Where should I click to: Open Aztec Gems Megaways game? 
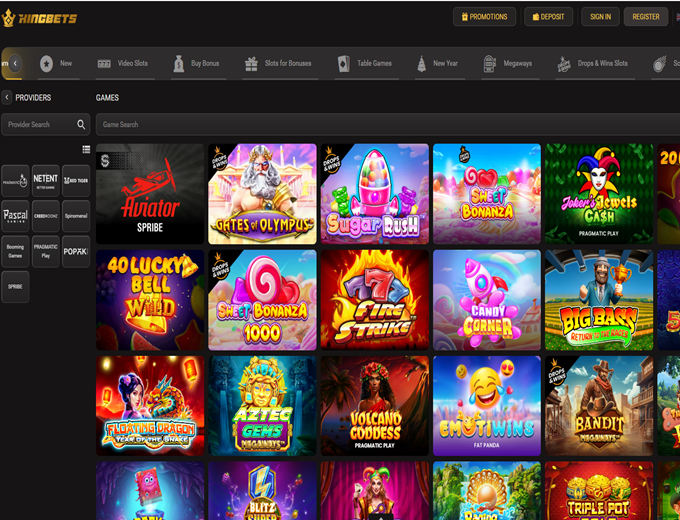click(x=262, y=406)
